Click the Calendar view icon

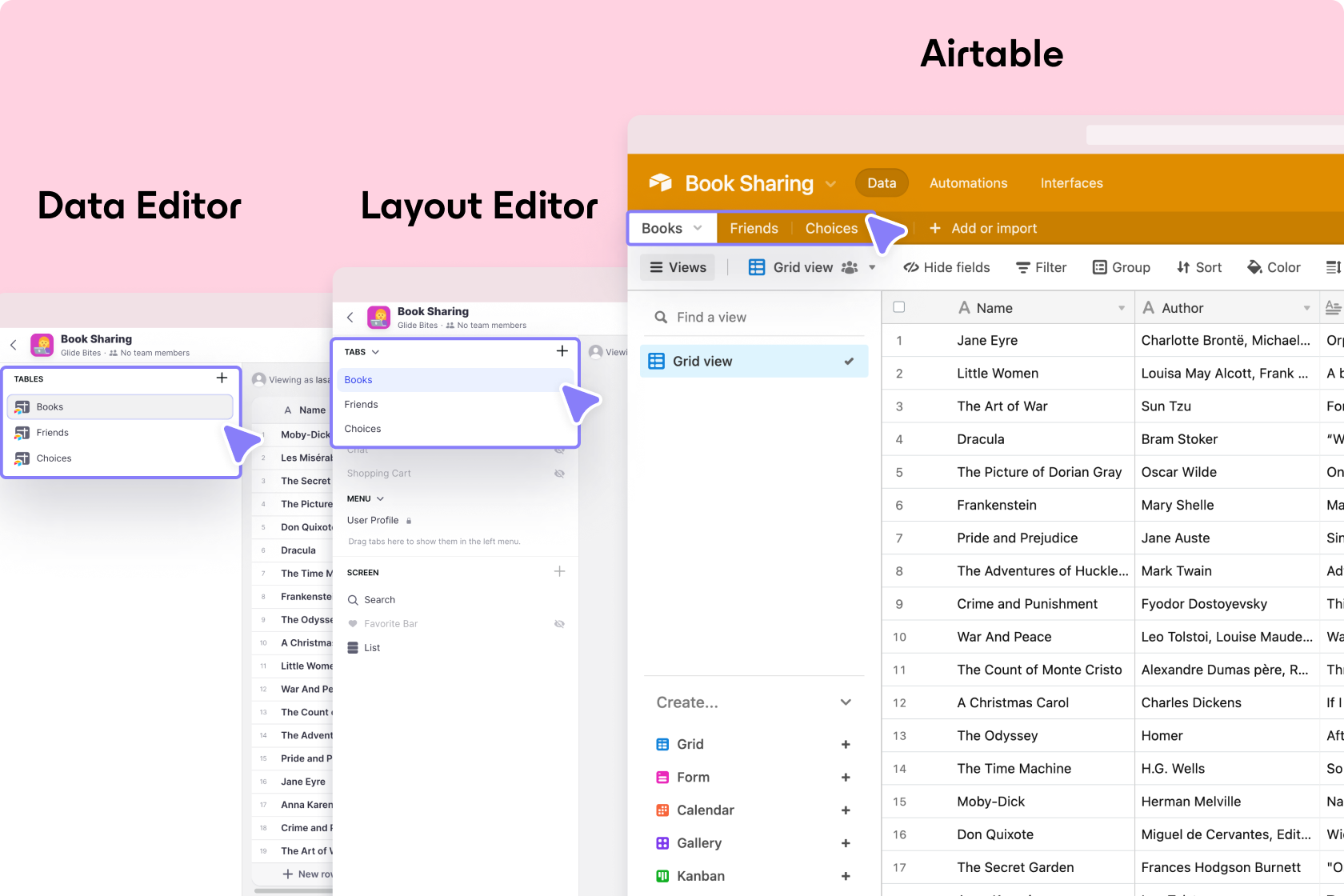[662, 810]
